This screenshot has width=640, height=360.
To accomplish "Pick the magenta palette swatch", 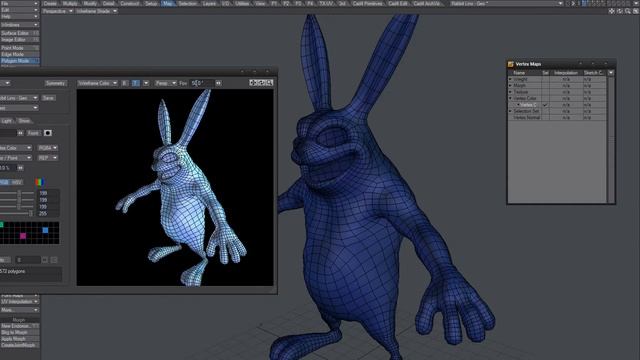I will (23, 236).
